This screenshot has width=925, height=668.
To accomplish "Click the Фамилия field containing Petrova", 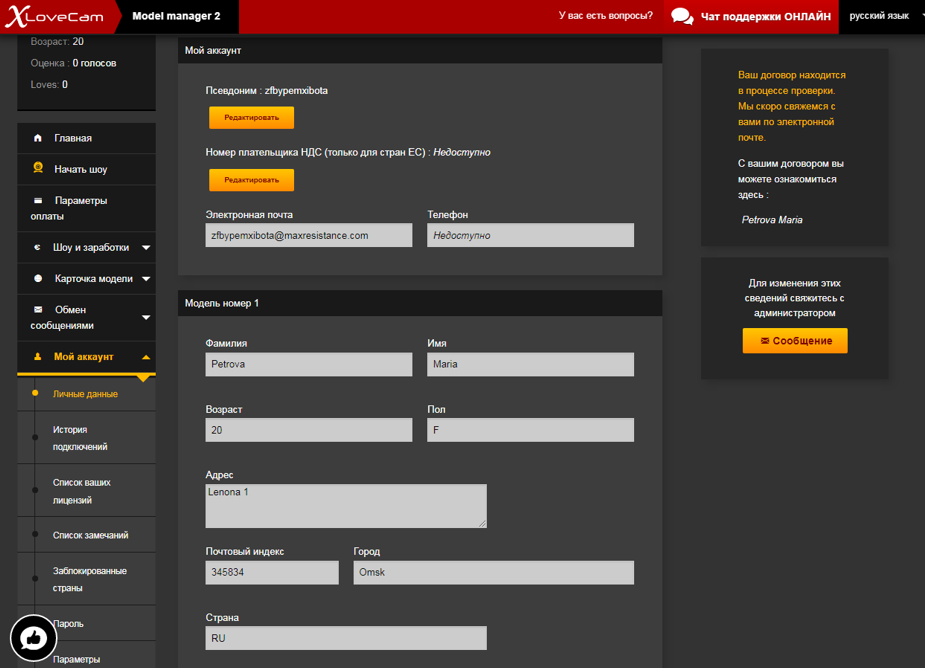I will pyautogui.click(x=309, y=364).
